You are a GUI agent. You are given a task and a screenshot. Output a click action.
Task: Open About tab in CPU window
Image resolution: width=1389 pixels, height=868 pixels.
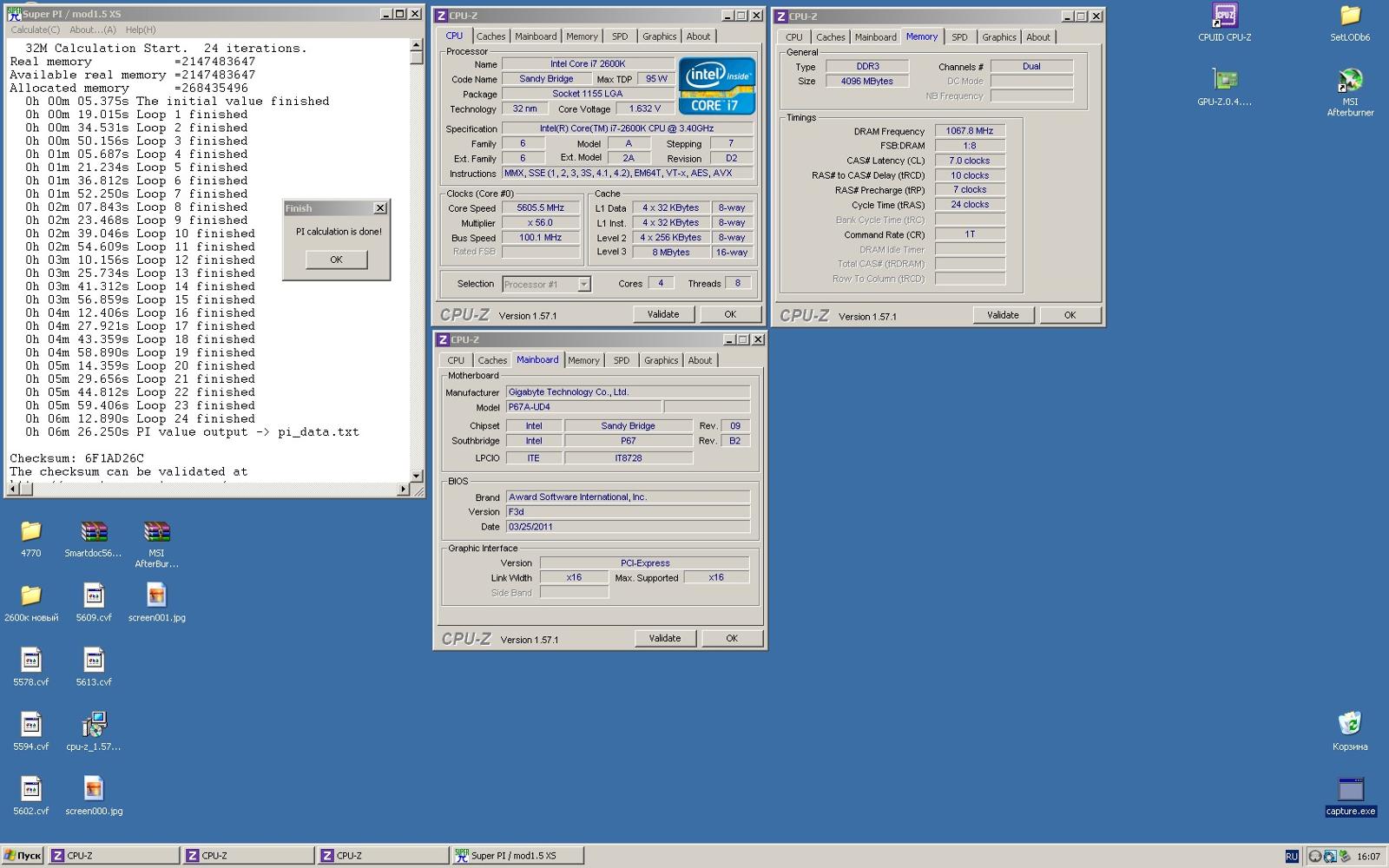(698, 36)
